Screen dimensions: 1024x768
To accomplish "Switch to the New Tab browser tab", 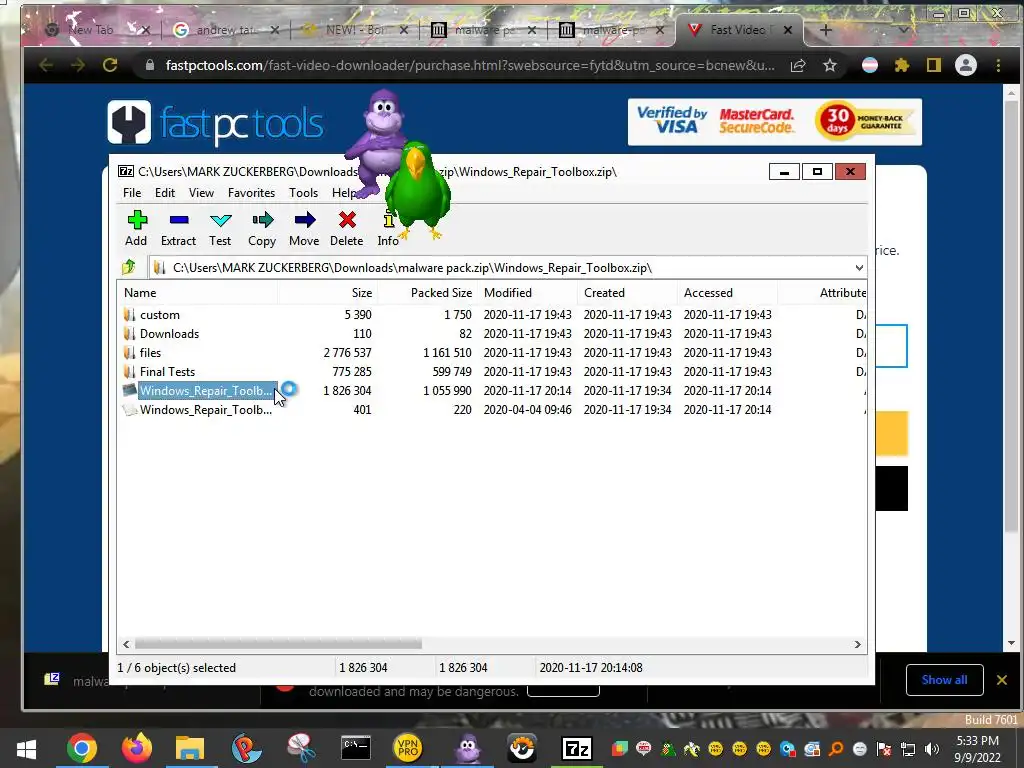I will click(91, 29).
